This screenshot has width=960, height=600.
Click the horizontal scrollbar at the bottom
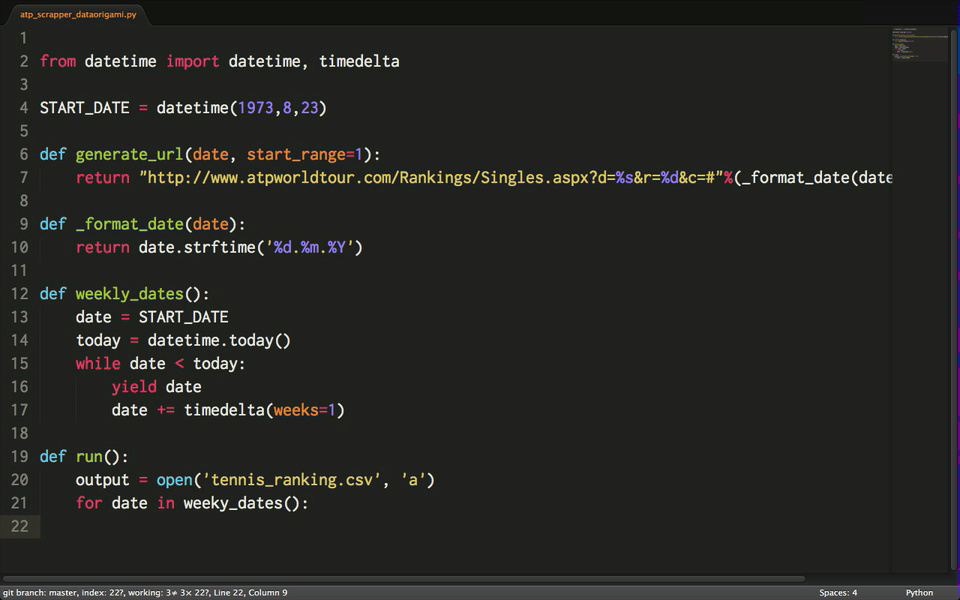pyautogui.click(x=404, y=579)
